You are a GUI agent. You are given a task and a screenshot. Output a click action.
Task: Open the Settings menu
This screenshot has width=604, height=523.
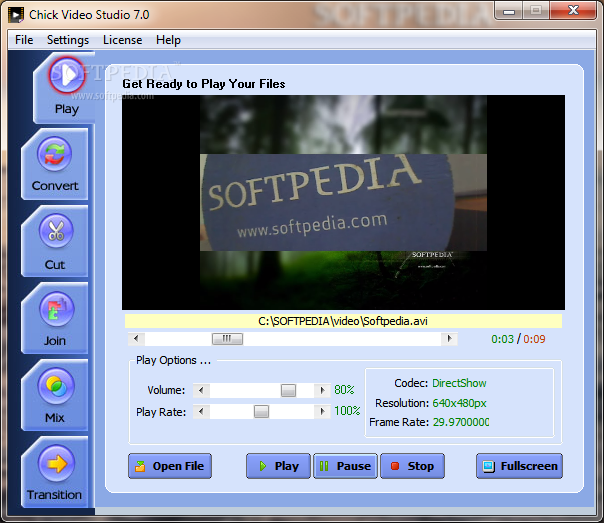(x=68, y=40)
